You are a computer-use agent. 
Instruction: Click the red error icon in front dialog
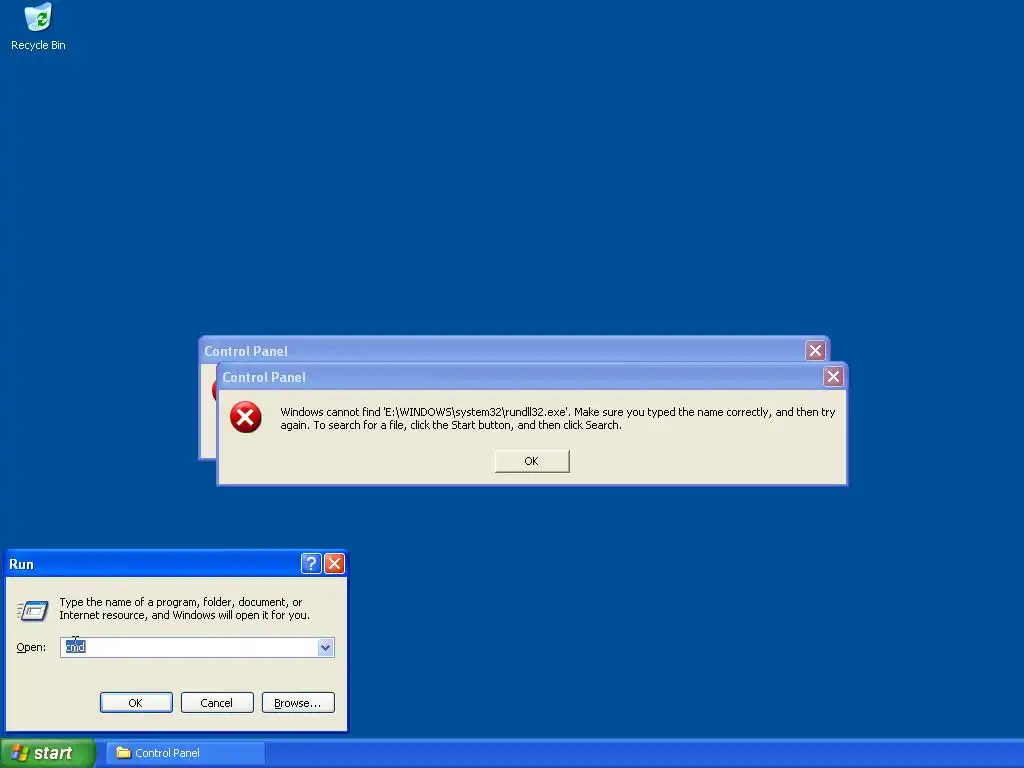(246, 417)
